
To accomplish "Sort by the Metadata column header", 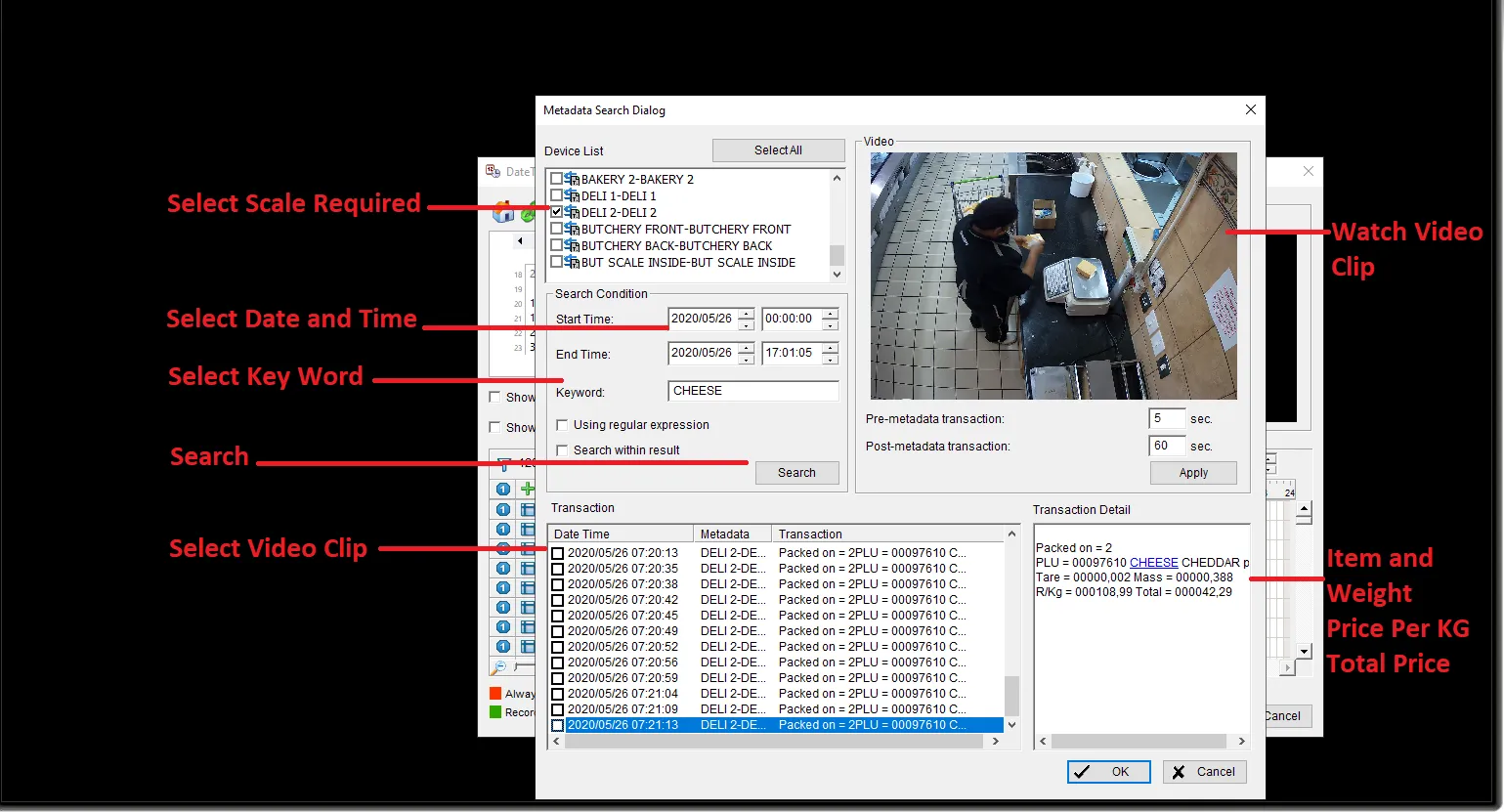I will 733,534.
